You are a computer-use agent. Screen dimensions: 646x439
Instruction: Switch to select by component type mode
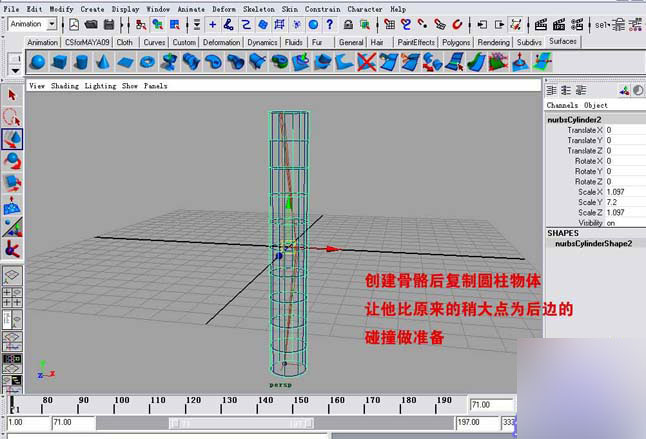[x=175, y=25]
